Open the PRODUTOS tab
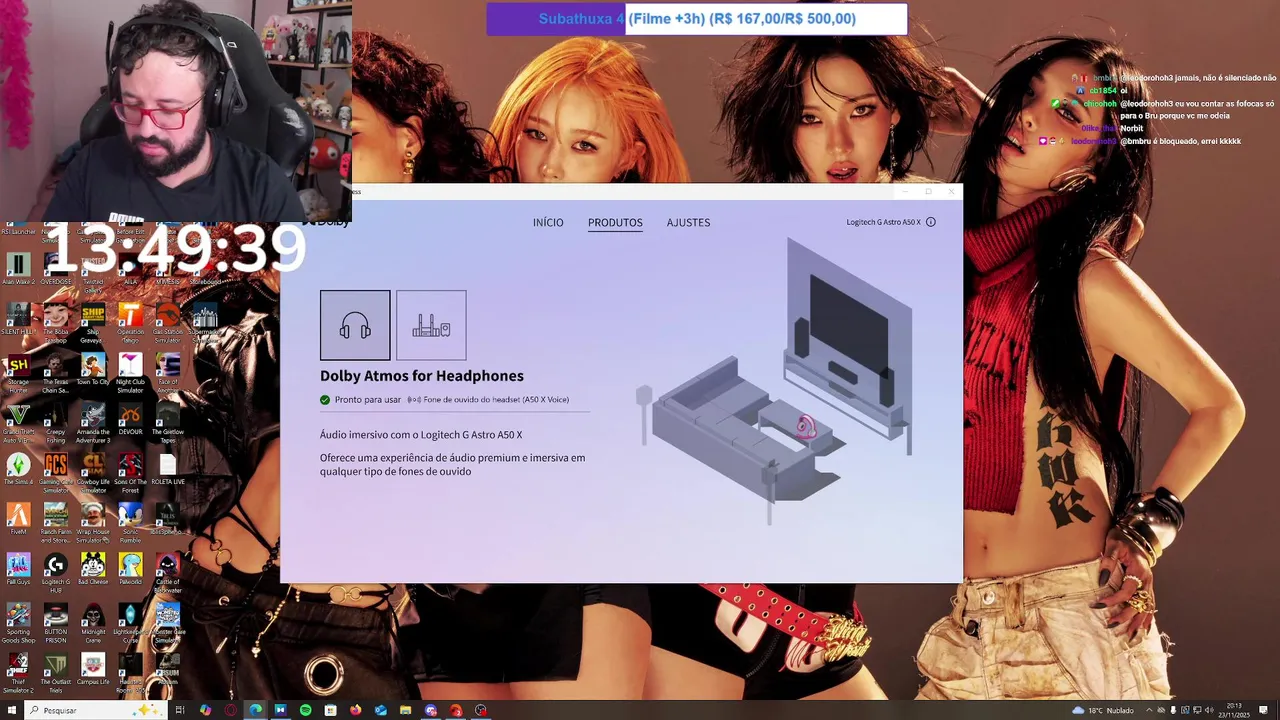The width and height of the screenshot is (1280, 720). coord(615,222)
